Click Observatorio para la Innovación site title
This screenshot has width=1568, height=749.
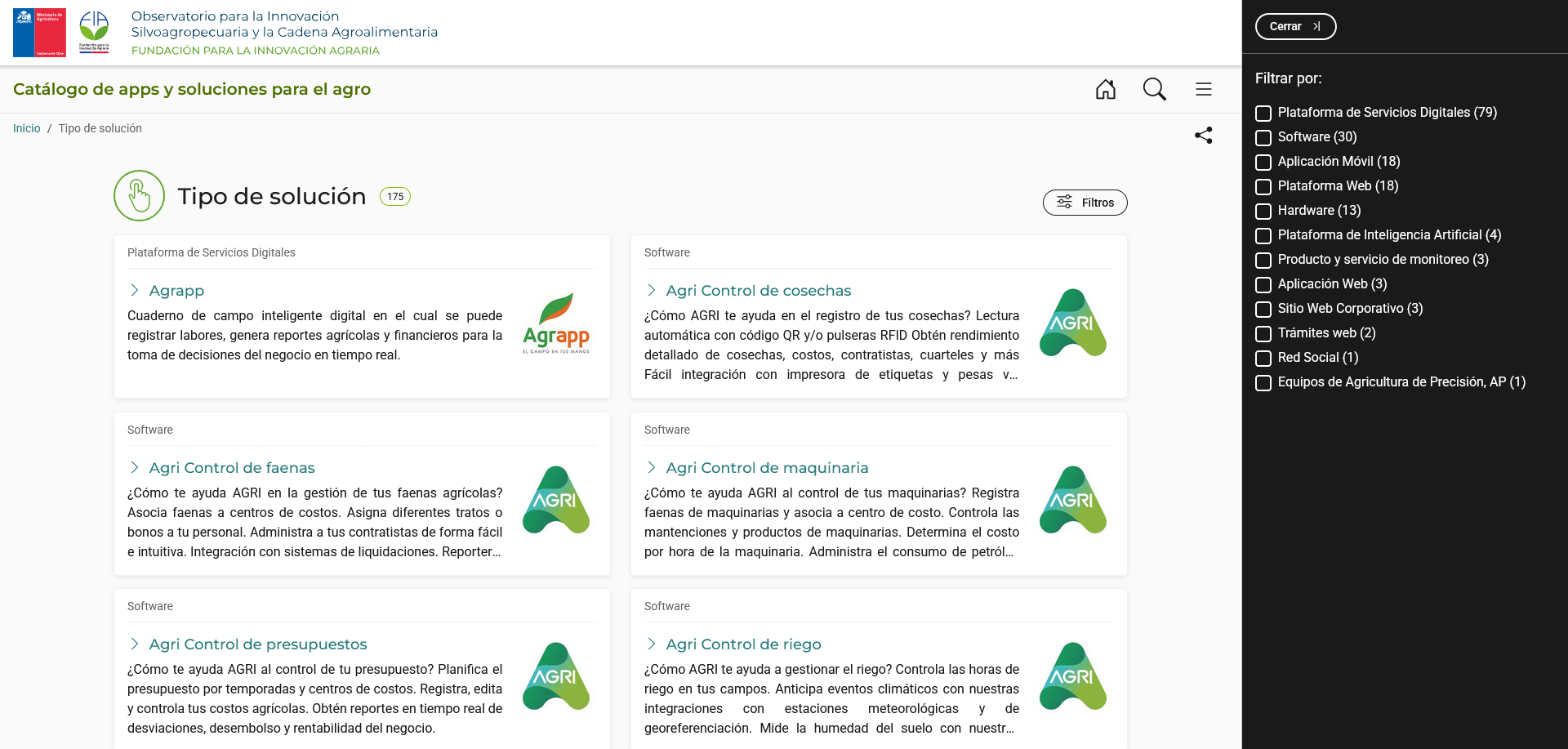[x=284, y=25]
